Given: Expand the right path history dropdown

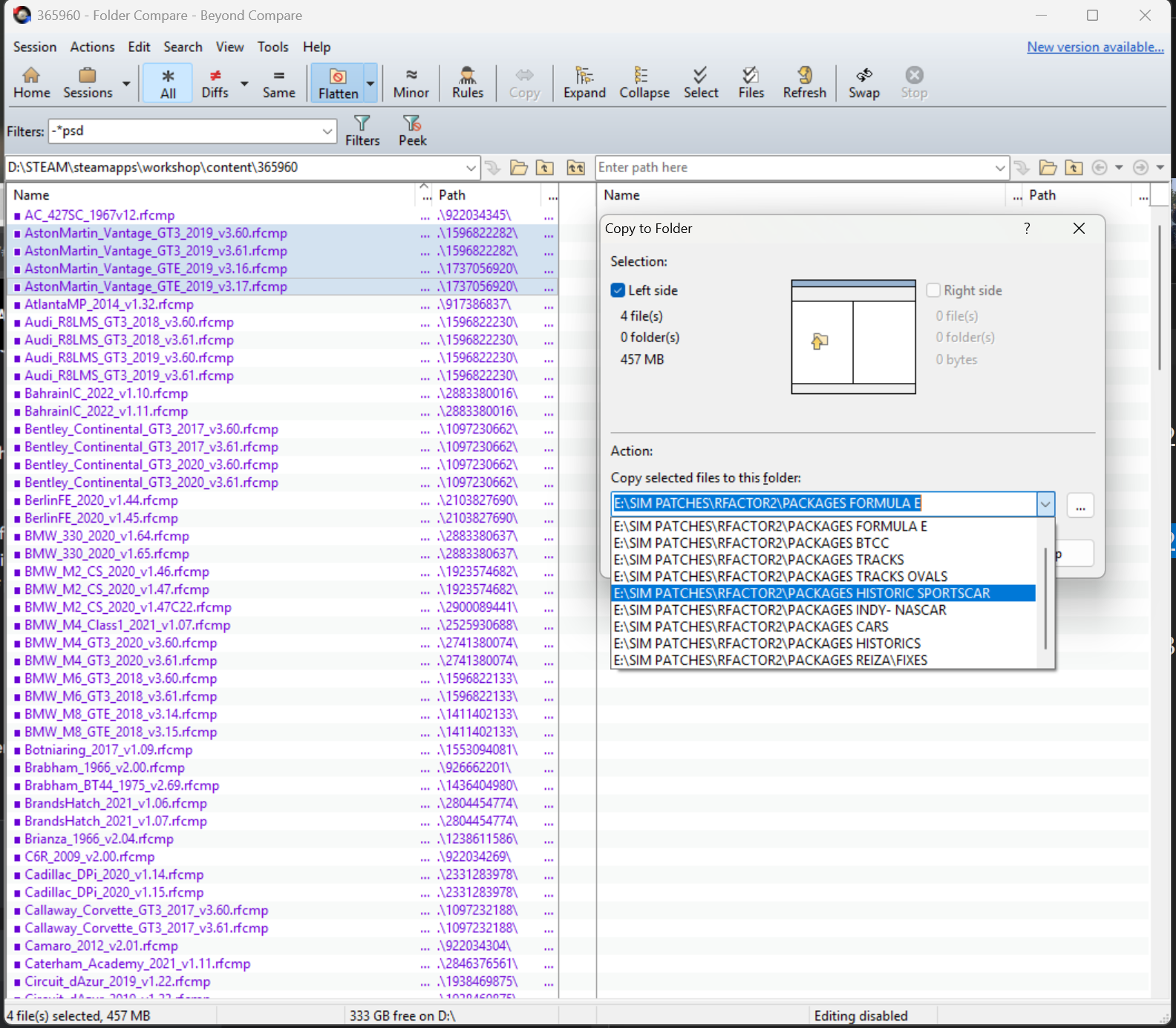Looking at the screenshot, I should [x=1000, y=168].
